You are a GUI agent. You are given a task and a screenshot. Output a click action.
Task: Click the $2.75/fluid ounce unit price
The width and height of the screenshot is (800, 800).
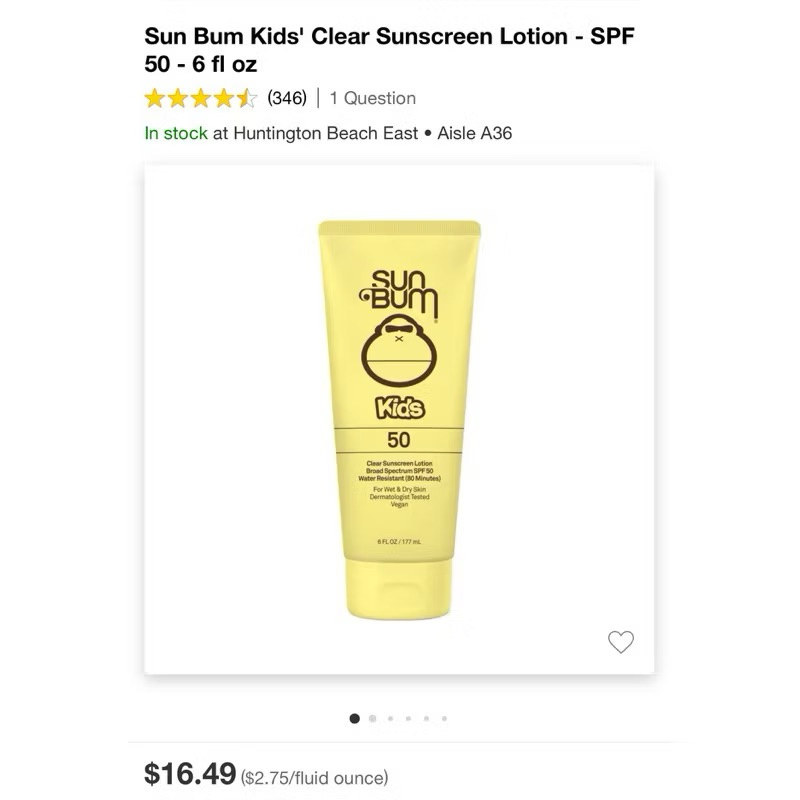click(x=314, y=778)
